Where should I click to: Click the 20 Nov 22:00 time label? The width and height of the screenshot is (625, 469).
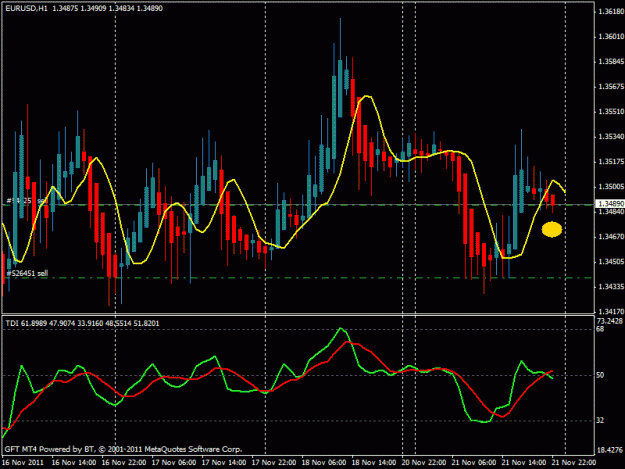coord(424,462)
